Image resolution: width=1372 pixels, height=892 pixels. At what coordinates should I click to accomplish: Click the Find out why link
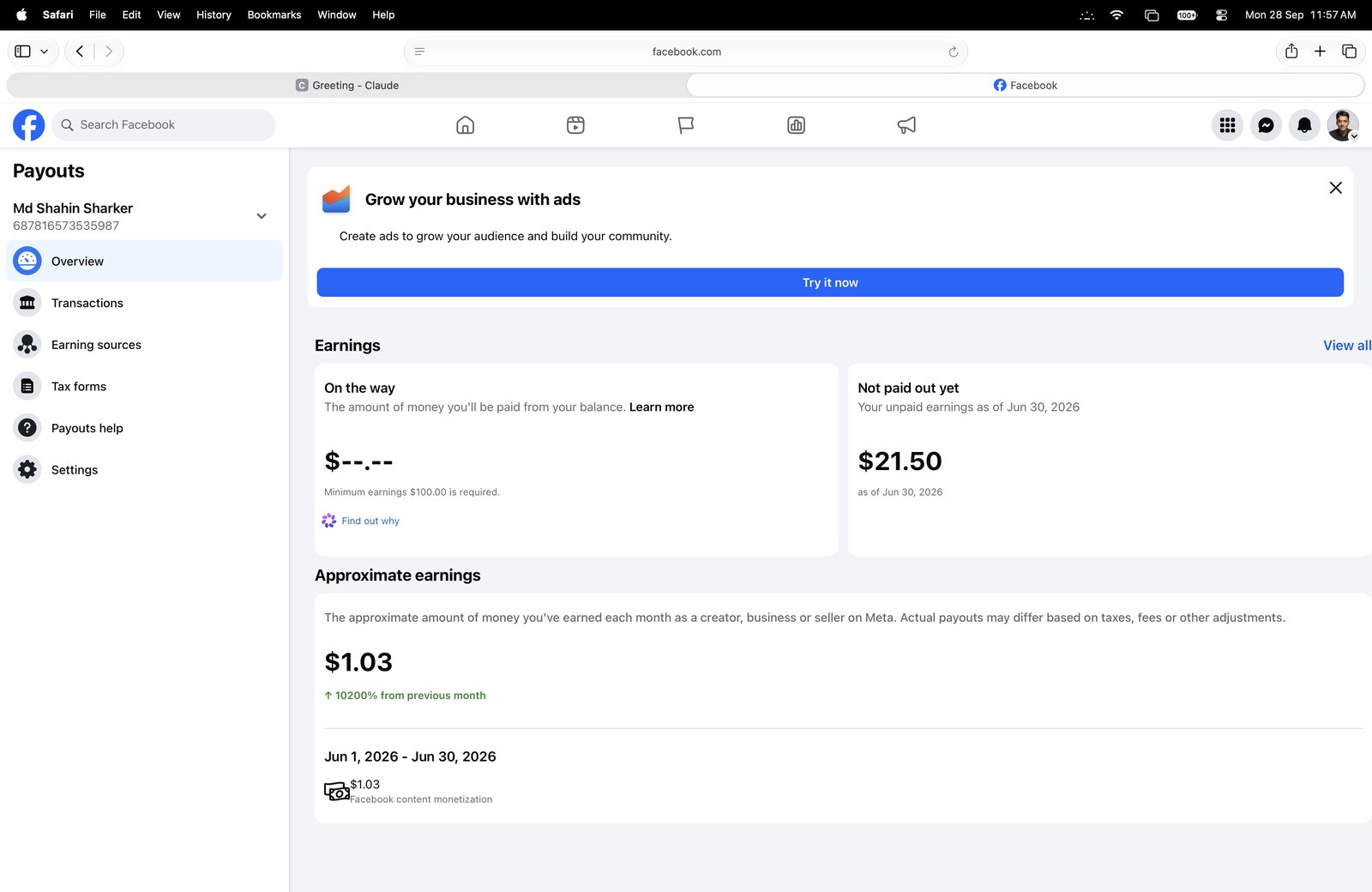[x=370, y=521]
